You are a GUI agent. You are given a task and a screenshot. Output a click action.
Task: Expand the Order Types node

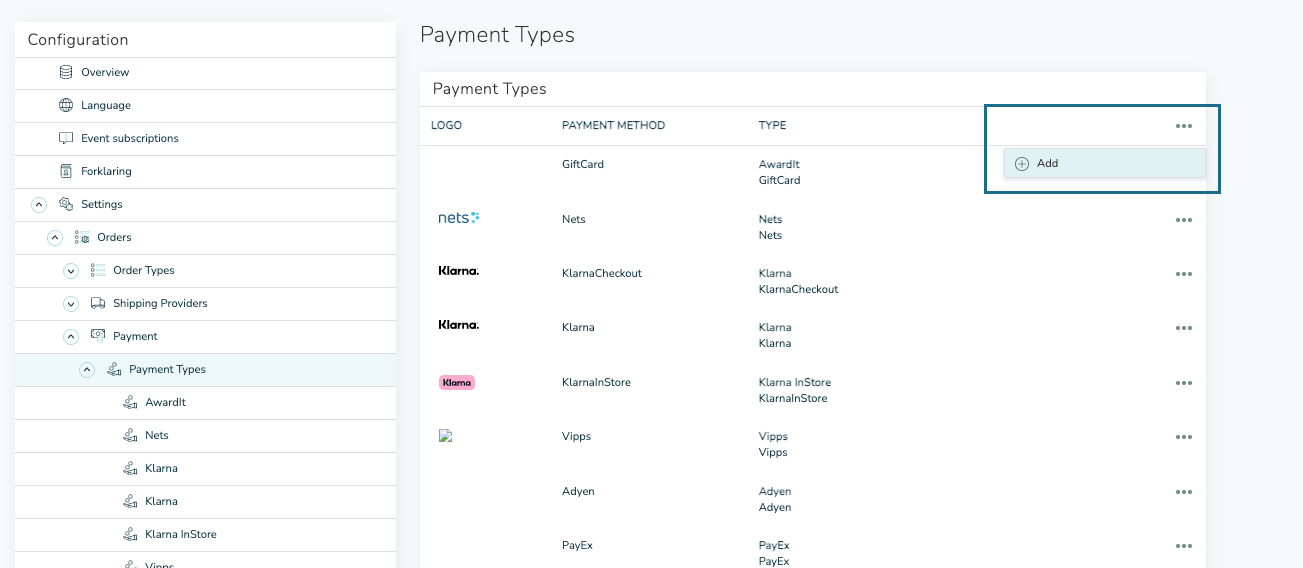pyautogui.click(x=71, y=270)
